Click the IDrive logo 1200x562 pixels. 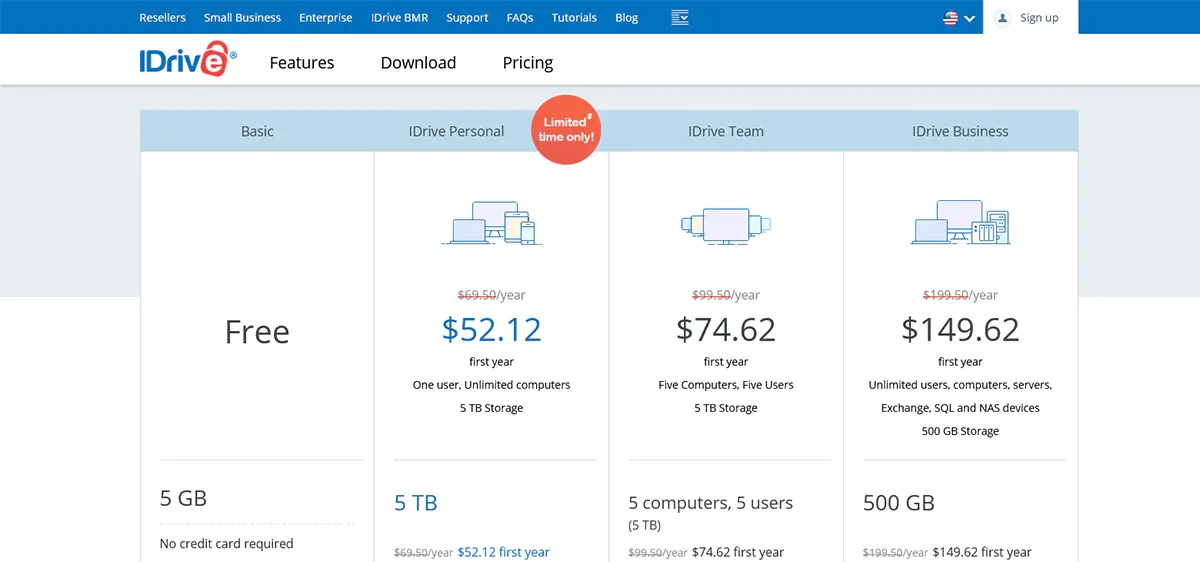tap(188, 61)
